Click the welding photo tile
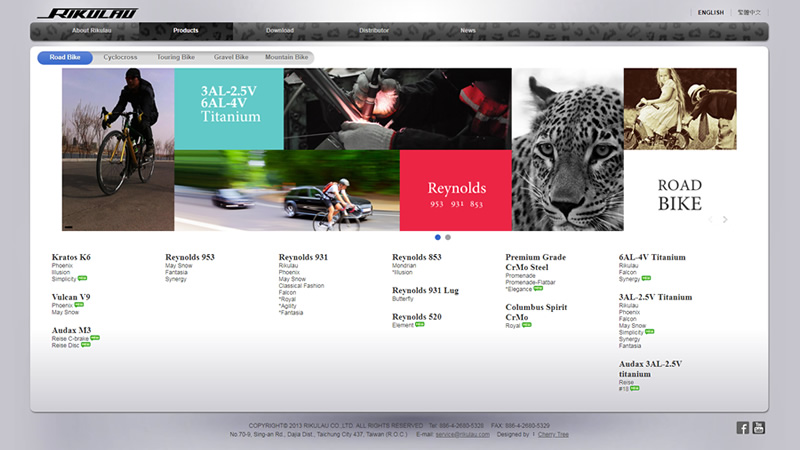Screen dimensions: 800x450 coord(398,109)
